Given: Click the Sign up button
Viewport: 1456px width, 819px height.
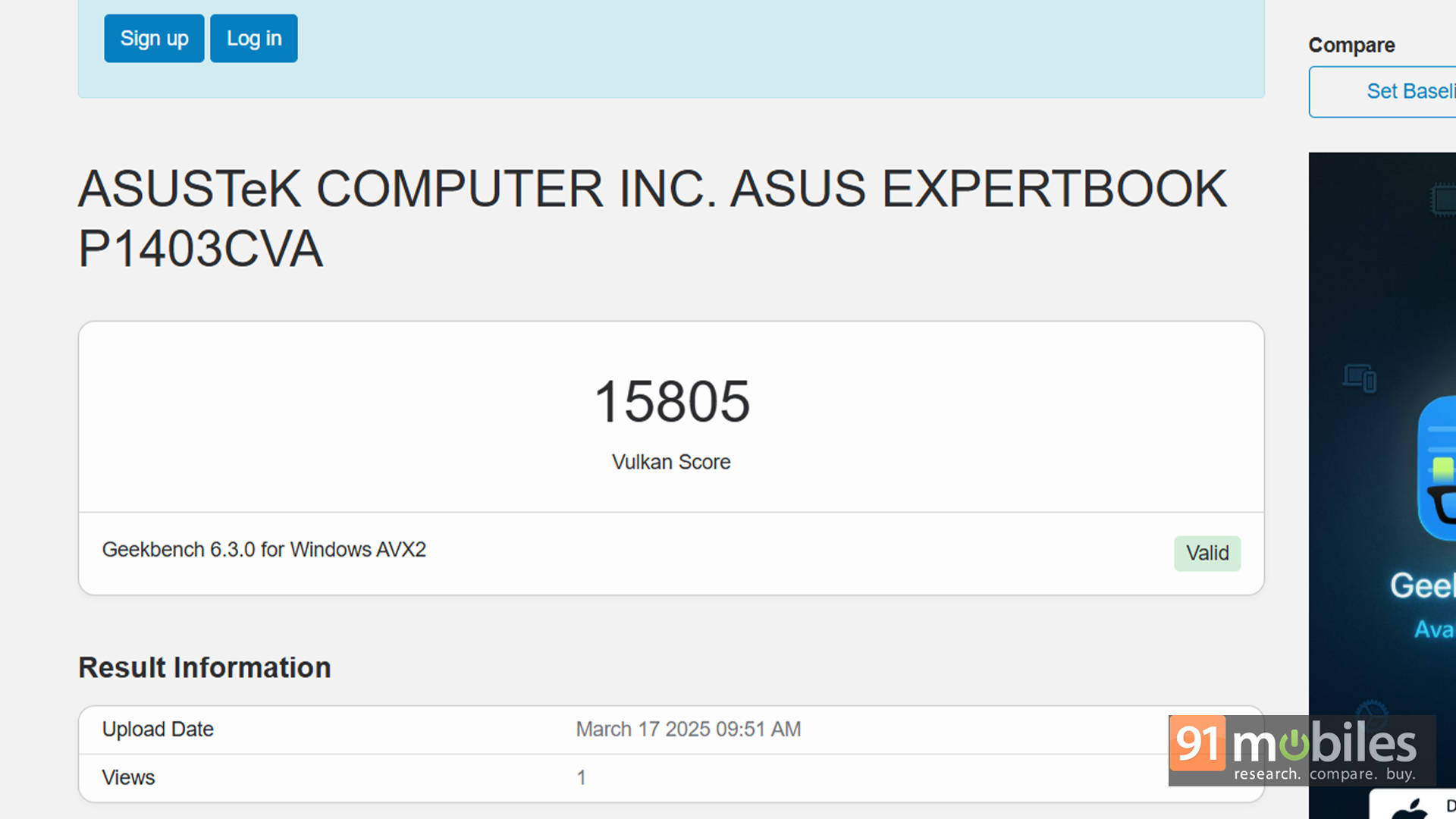Looking at the screenshot, I should pos(154,38).
